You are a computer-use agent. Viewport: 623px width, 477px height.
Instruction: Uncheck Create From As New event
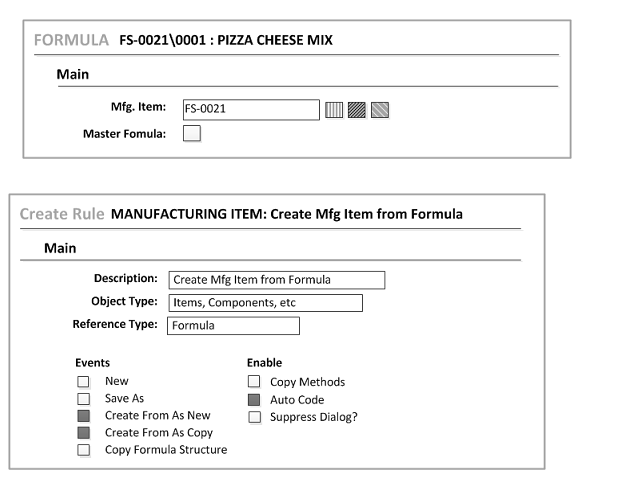84,415
